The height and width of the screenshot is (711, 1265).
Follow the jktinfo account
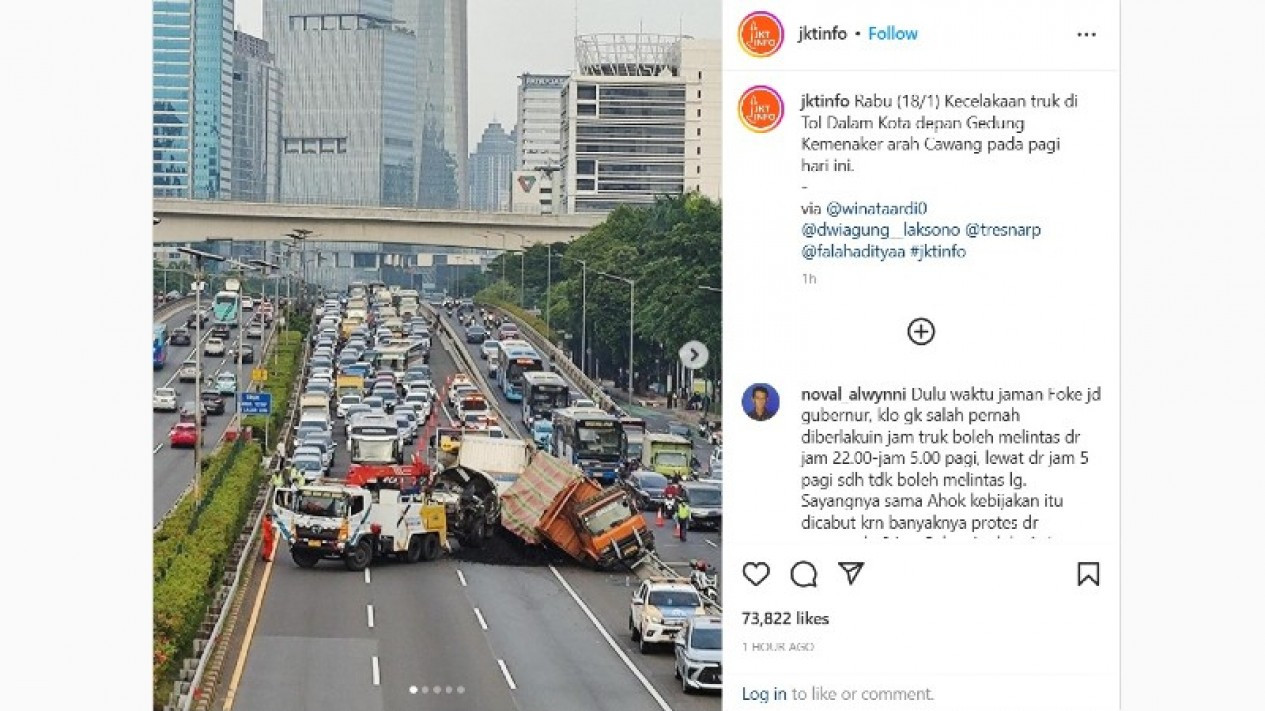pos(893,33)
